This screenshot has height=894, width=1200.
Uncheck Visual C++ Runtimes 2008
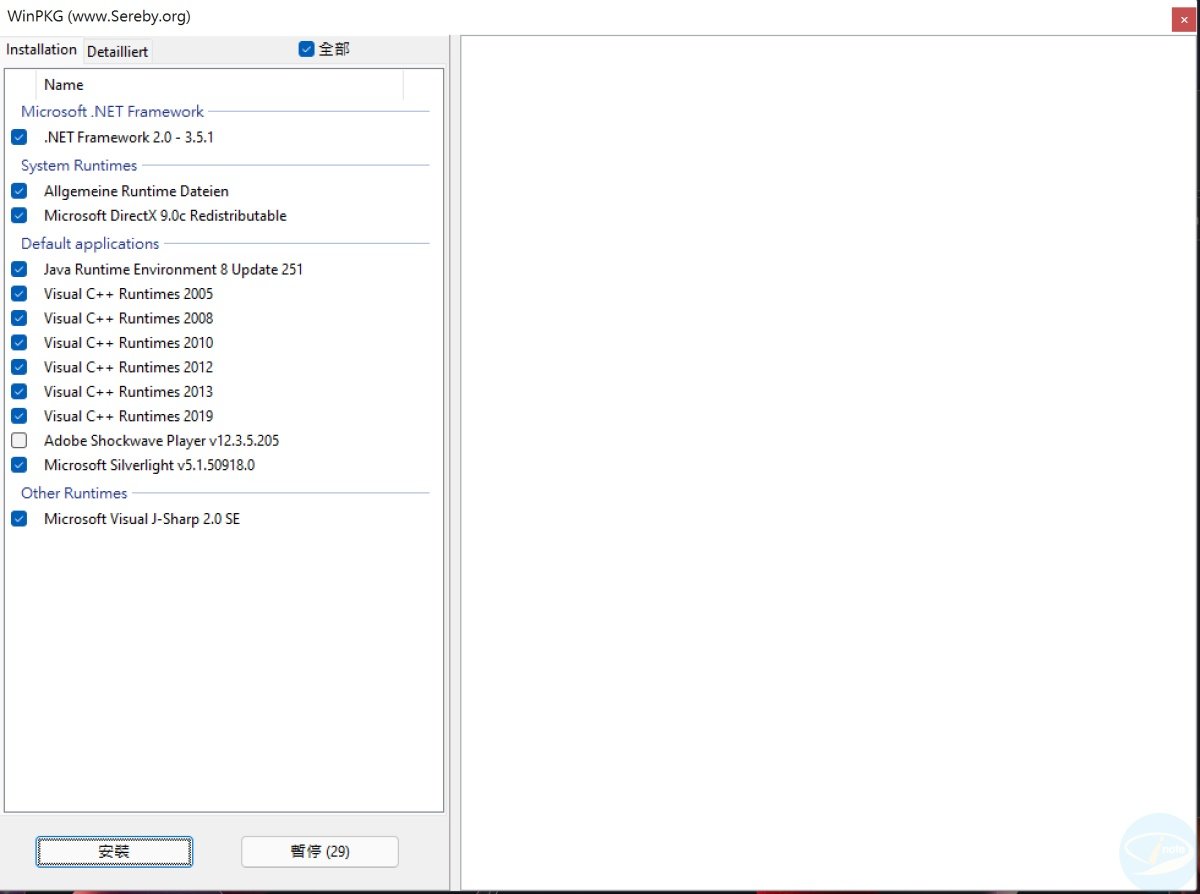coord(19,318)
